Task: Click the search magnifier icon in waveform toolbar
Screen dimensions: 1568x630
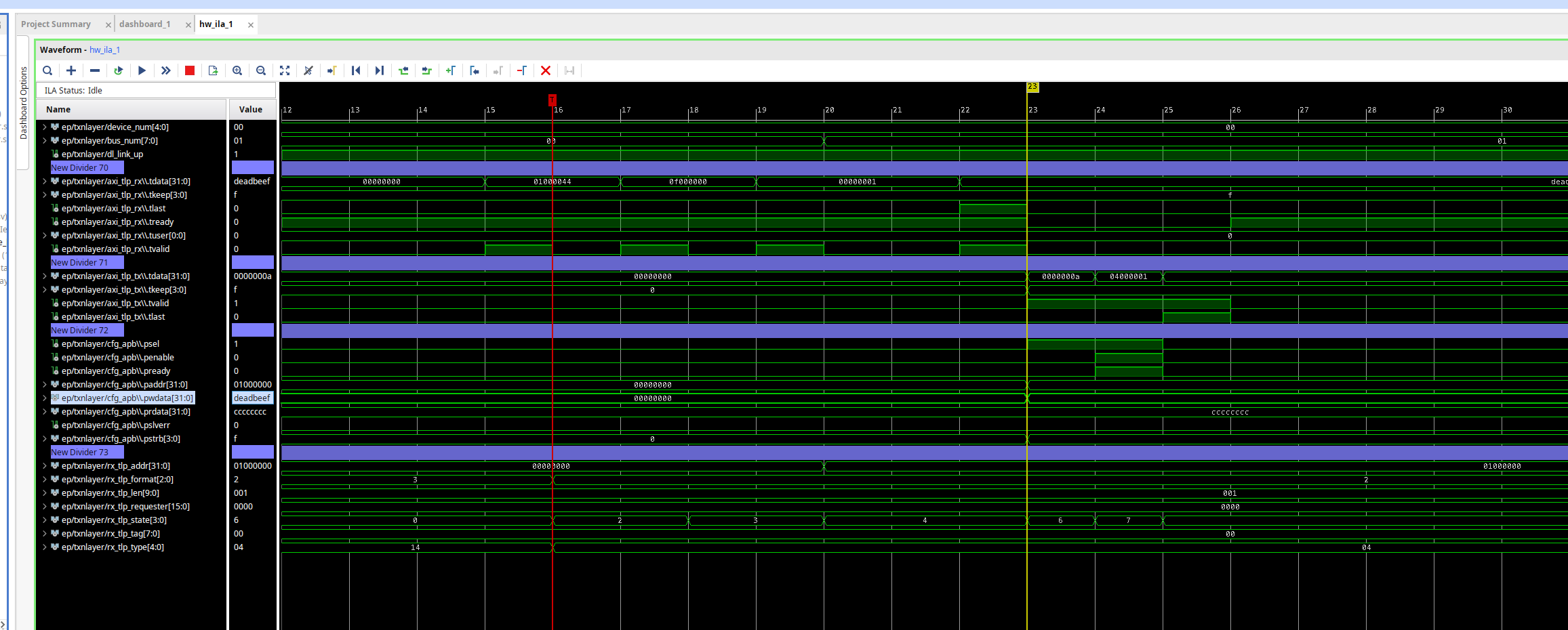Action: point(47,70)
